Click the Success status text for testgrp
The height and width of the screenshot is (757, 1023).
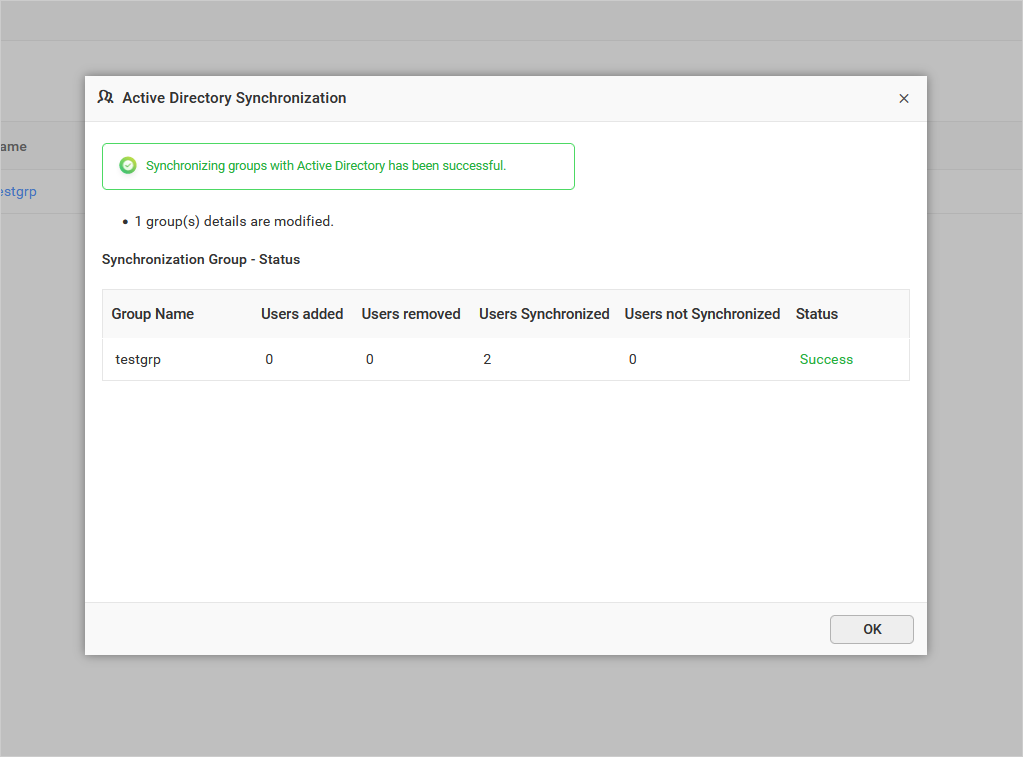tap(826, 359)
